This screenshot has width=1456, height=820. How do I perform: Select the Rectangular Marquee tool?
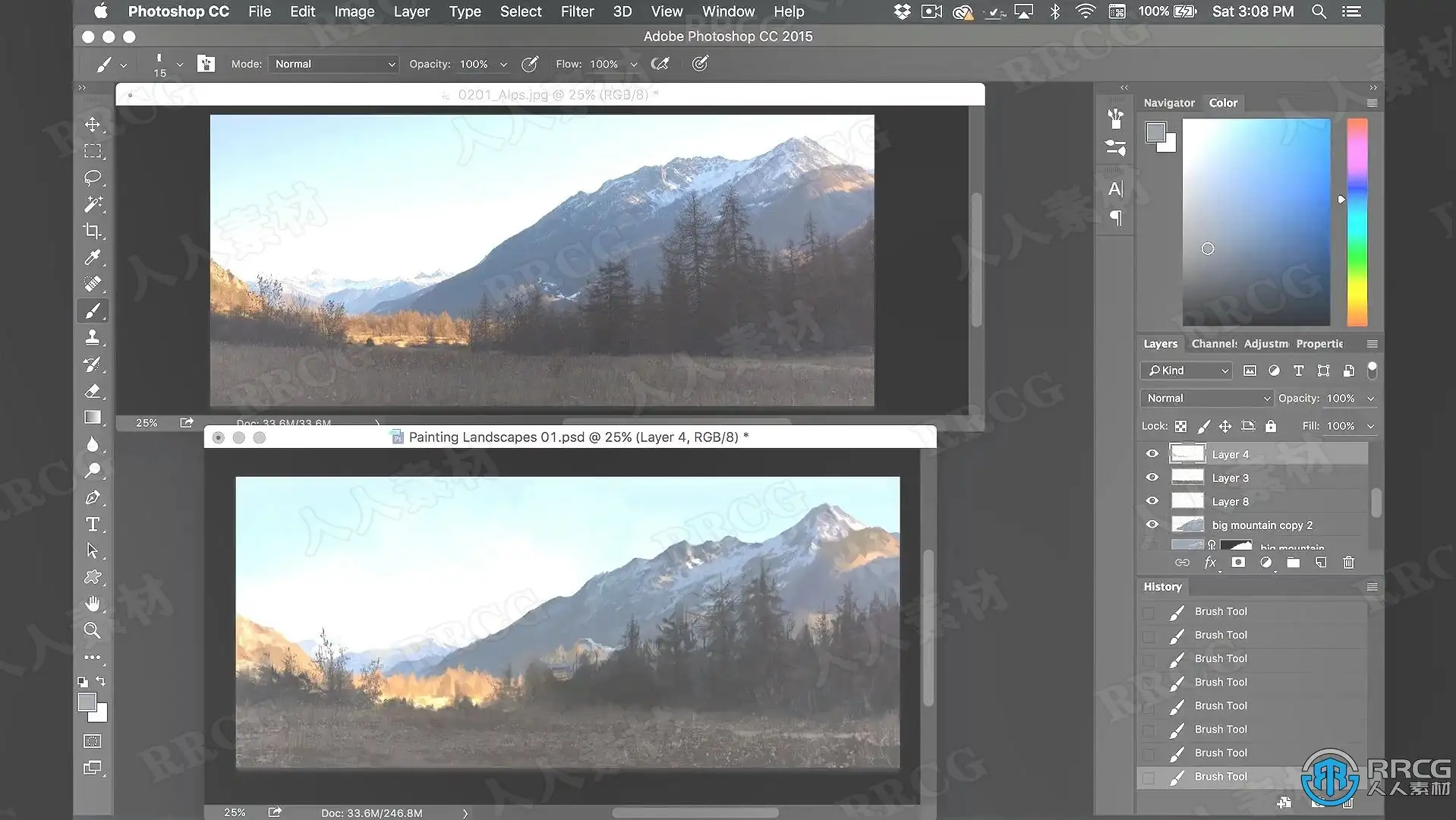tap(93, 151)
